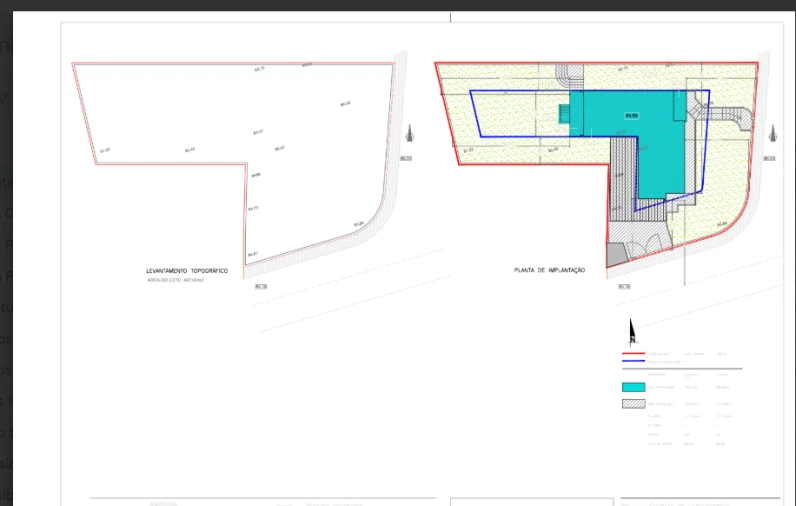796x506 pixels.
Task: Select hatched paved strip below the cyan building
Action: point(624,175)
